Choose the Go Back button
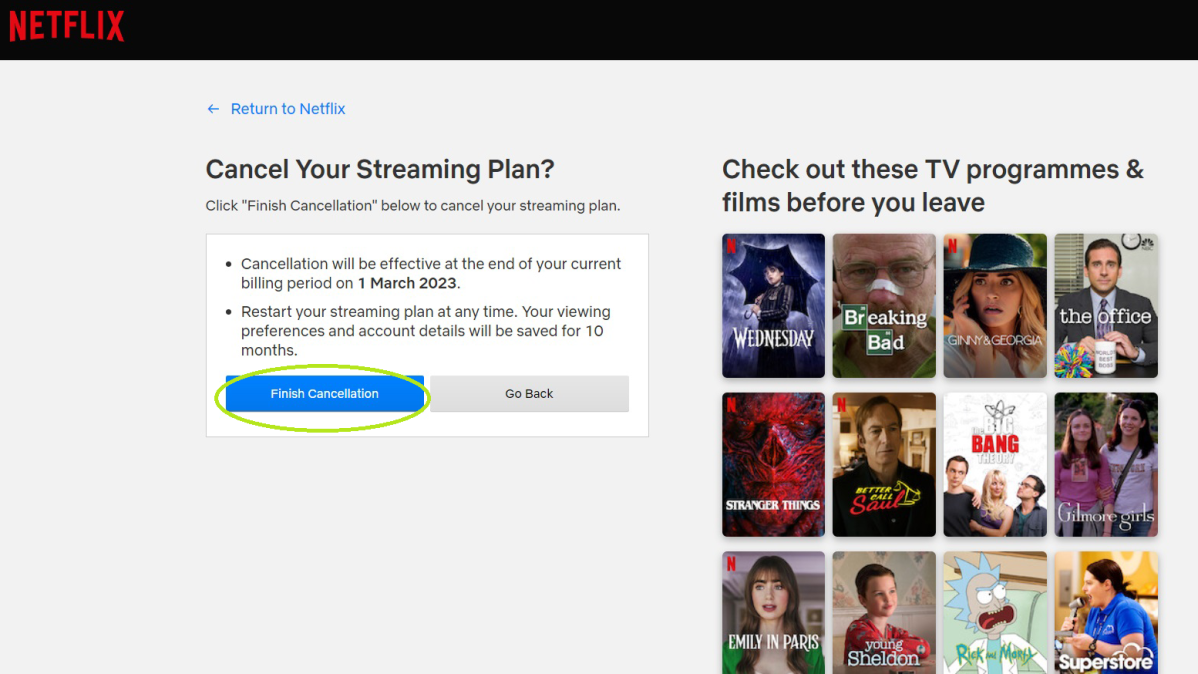 pyautogui.click(x=529, y=394)
